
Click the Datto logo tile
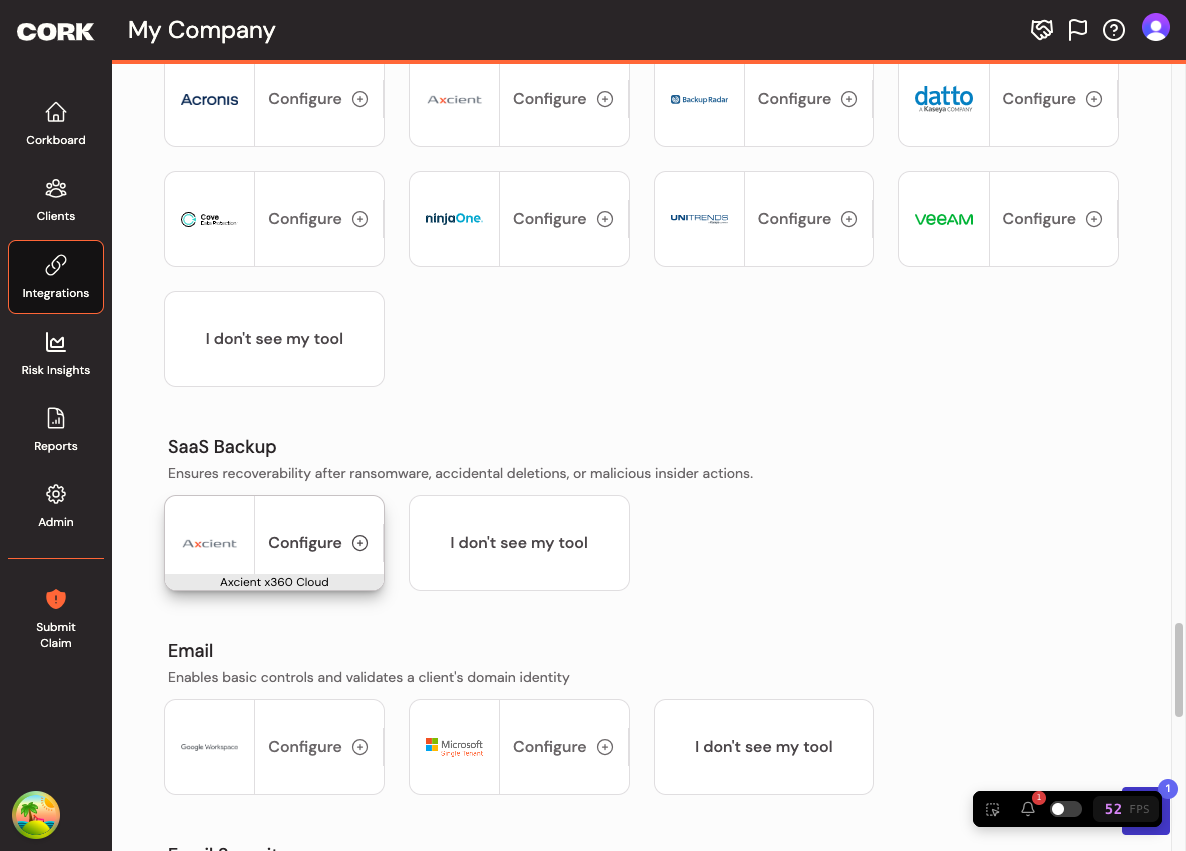pos(944,99)
